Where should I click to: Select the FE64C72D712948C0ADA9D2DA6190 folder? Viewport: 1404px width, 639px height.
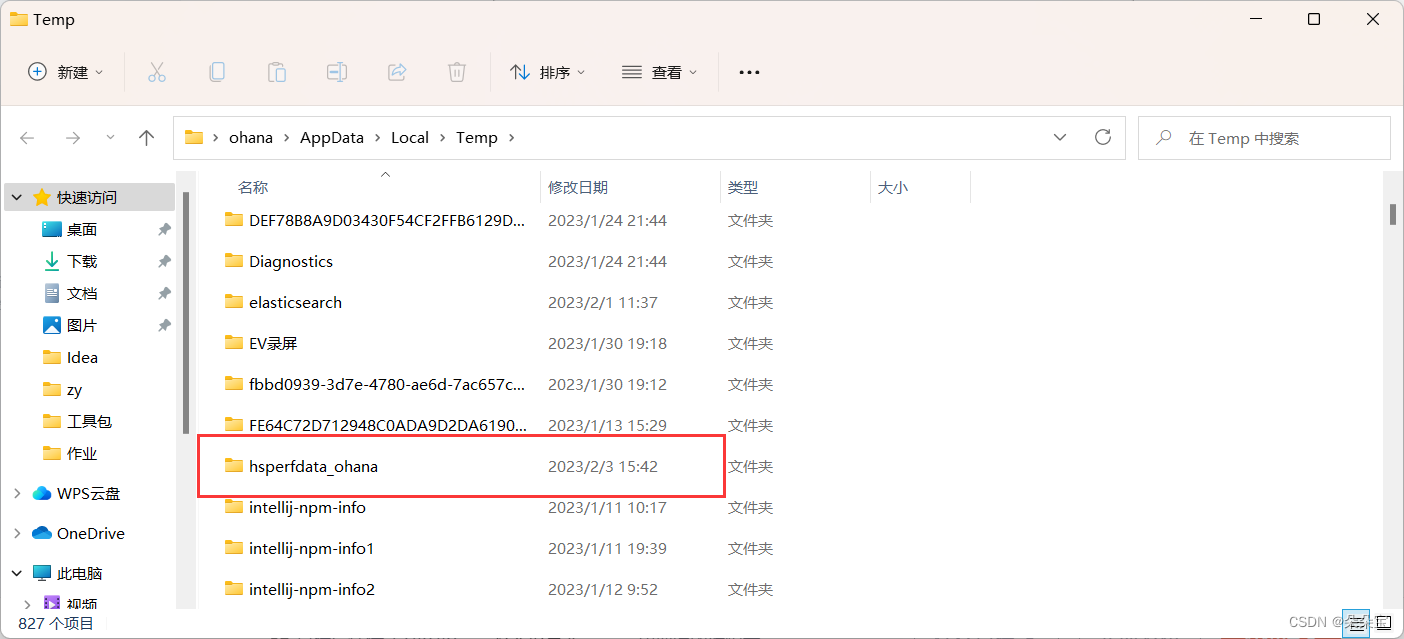(x=387, y=425)
